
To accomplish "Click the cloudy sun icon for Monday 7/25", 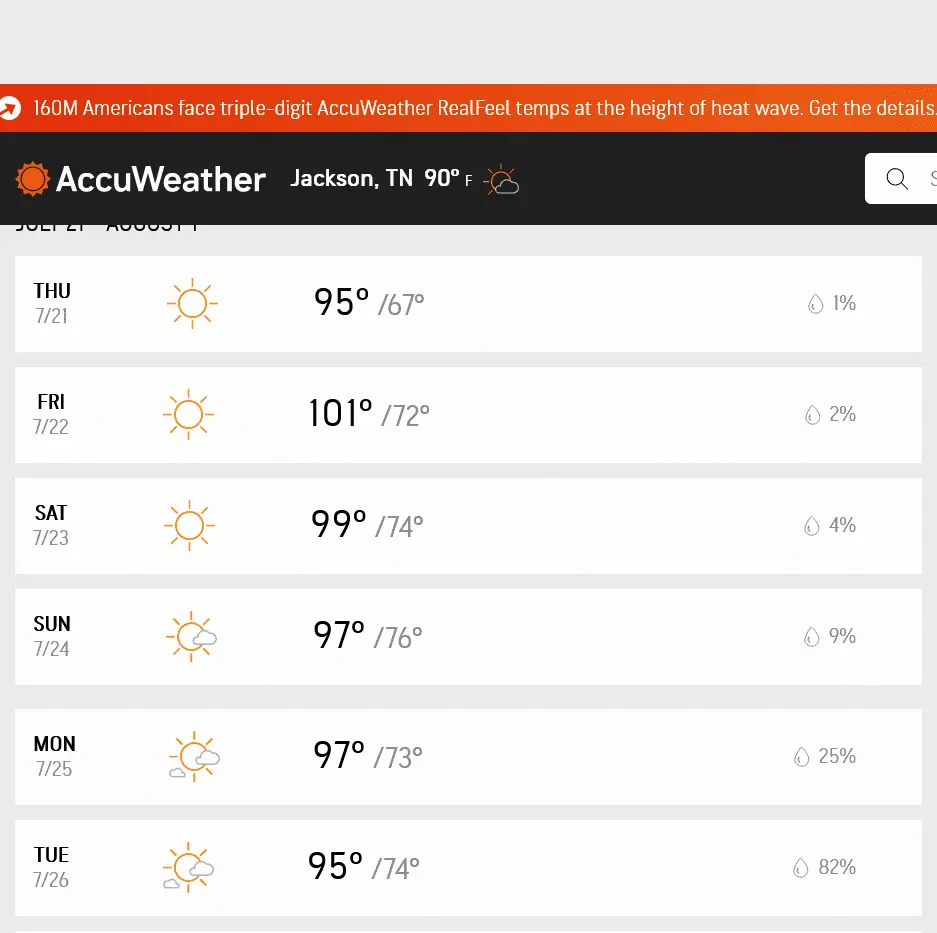I will (x=193, y=757).
